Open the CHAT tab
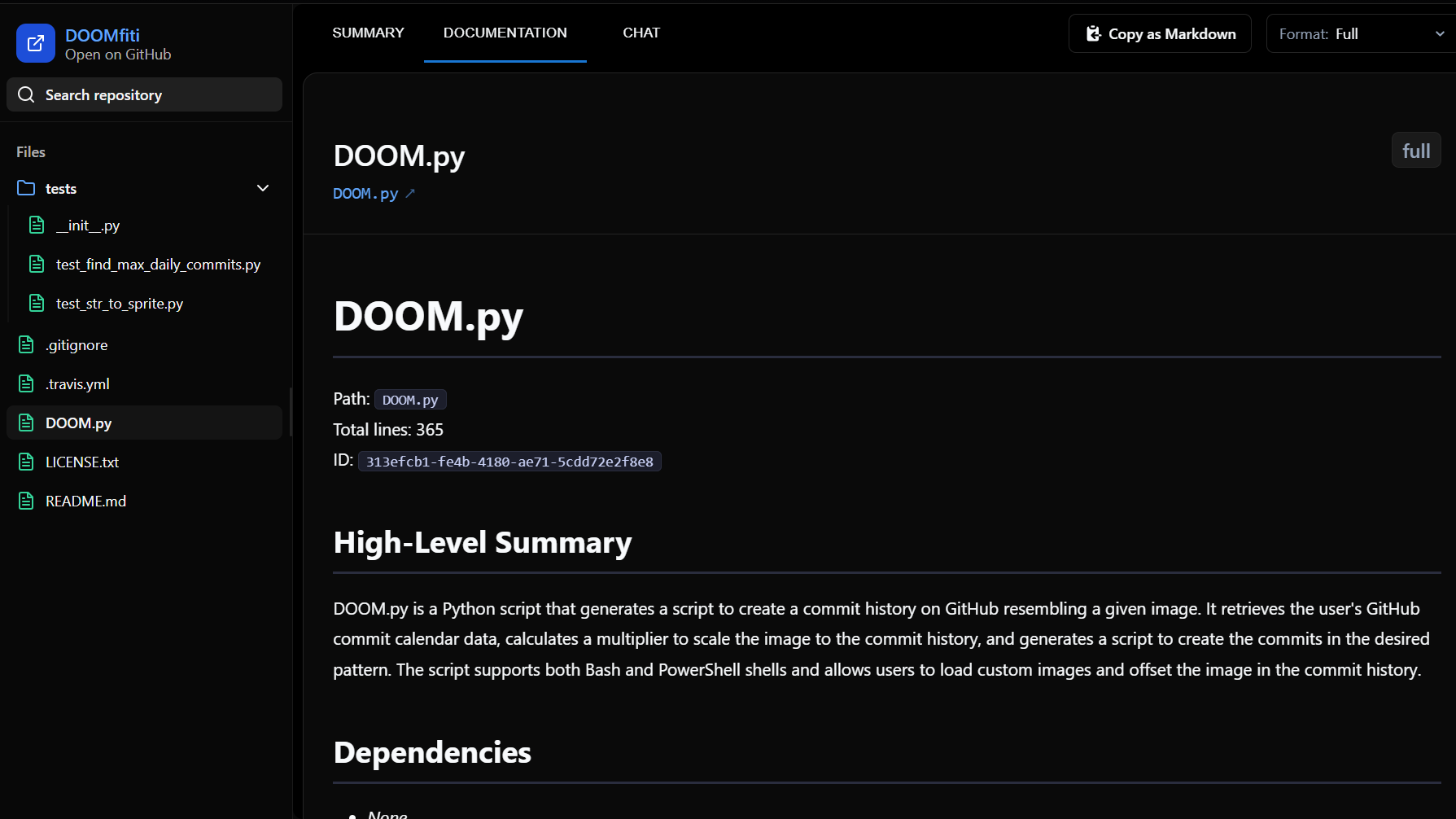 pos(641,33)
